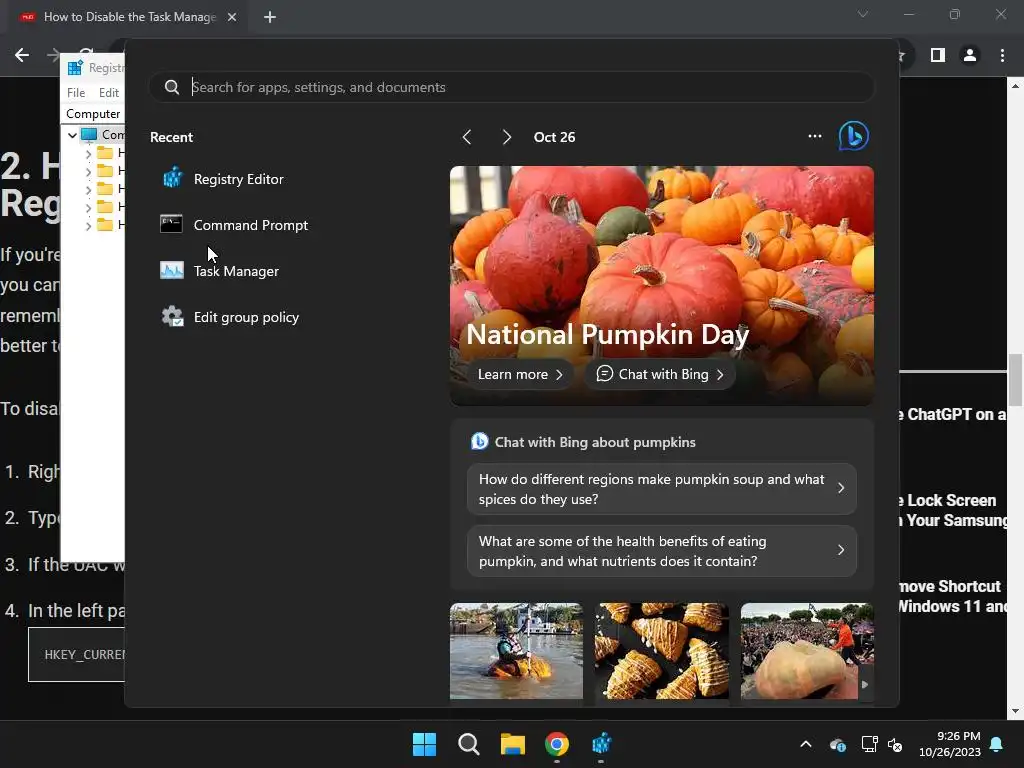The height and width of the screenshot is (768, 1024).
Task: Go to next day with right chevron
Action: click(x=507, y=137)
